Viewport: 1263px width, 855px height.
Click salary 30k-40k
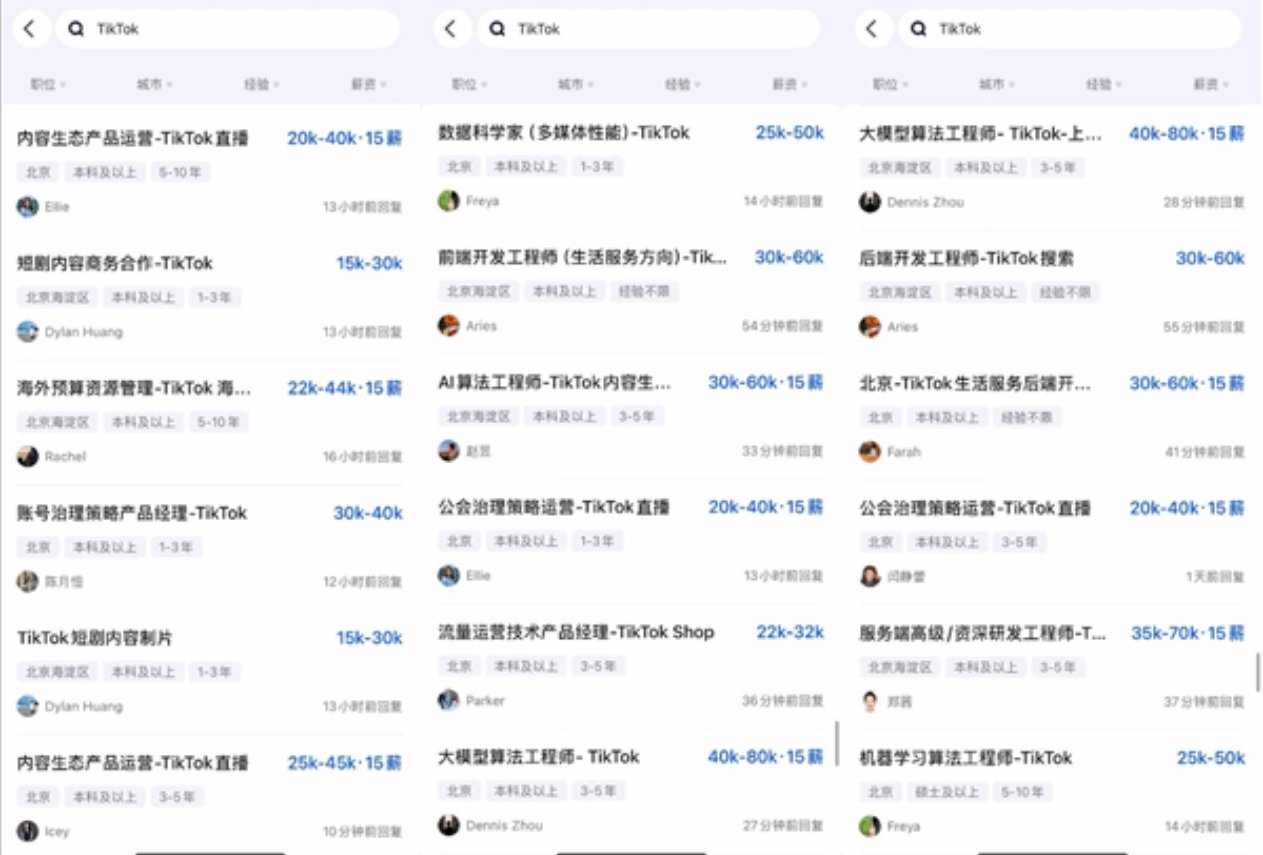(368, 513)
